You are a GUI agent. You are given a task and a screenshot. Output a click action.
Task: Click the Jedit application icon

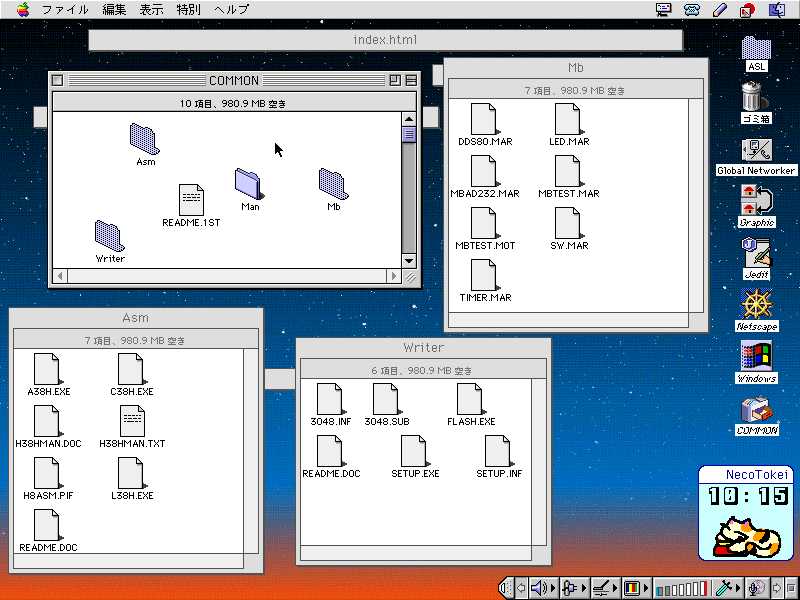click(757, 252)
